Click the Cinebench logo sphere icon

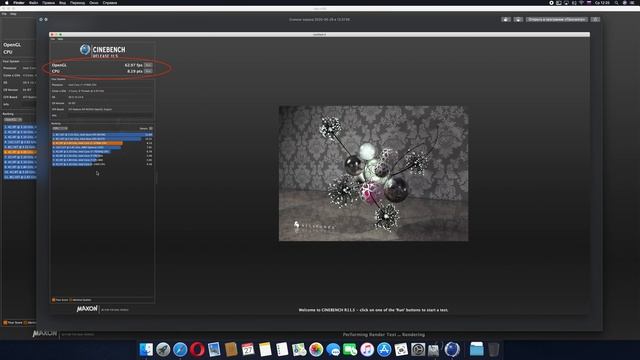pos(85,49)
